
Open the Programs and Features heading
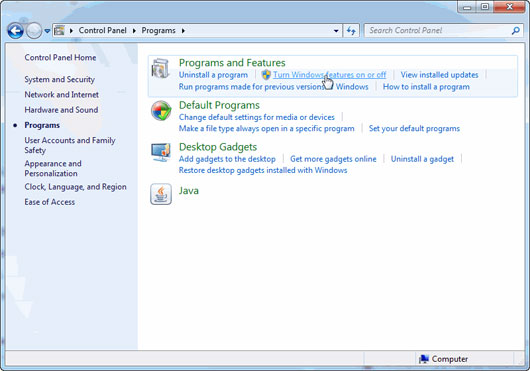[x=232, y=63]
